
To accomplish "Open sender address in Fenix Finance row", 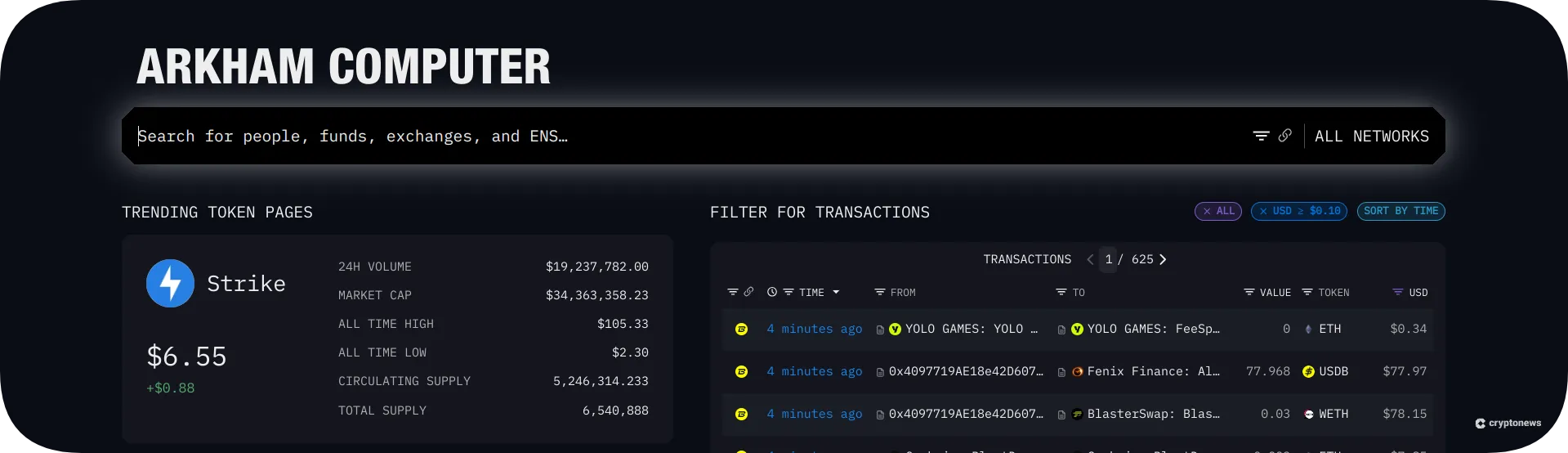I will tap(966, 371).
